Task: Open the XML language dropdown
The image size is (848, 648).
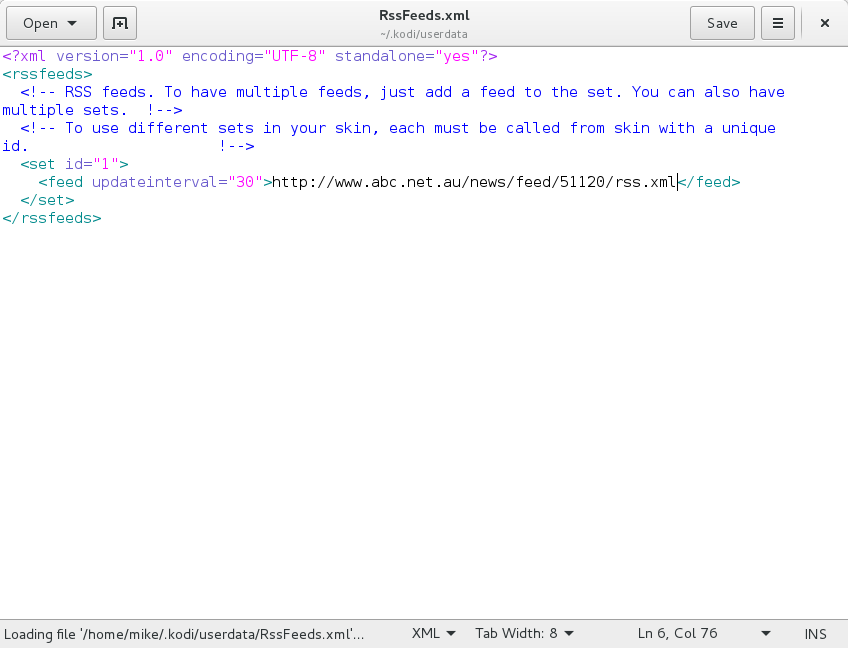Action: [x=433, y=633]
